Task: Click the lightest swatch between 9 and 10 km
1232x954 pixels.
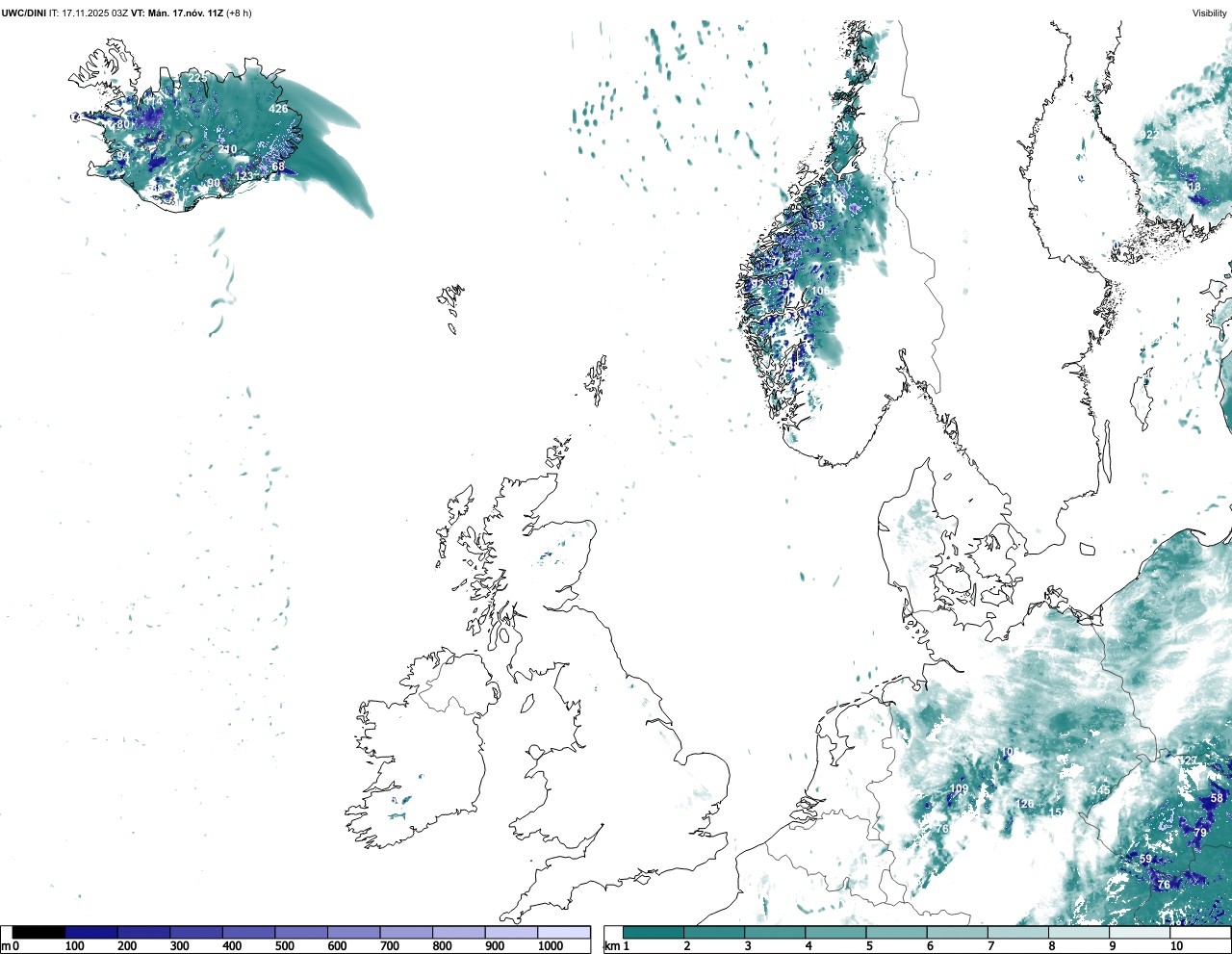Action: coord(1141,932)
